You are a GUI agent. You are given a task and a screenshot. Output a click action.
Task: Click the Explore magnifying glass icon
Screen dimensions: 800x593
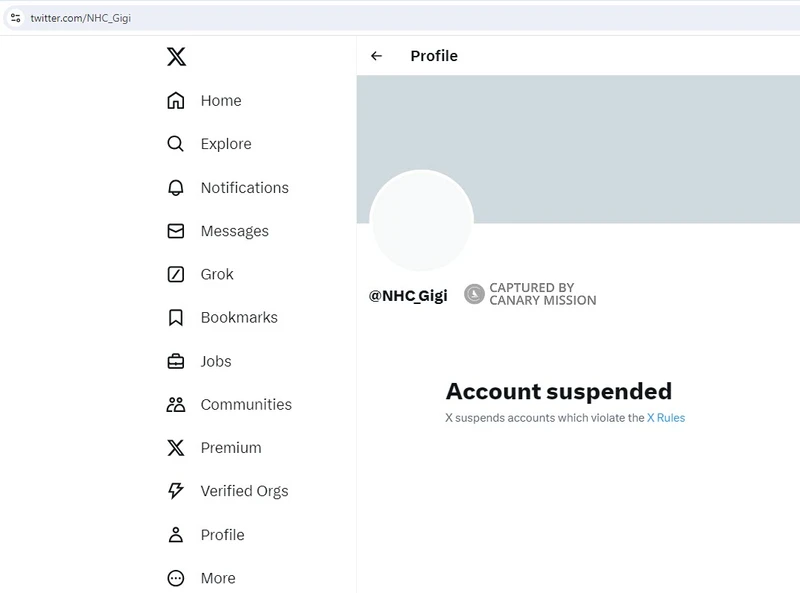point(176,144)
